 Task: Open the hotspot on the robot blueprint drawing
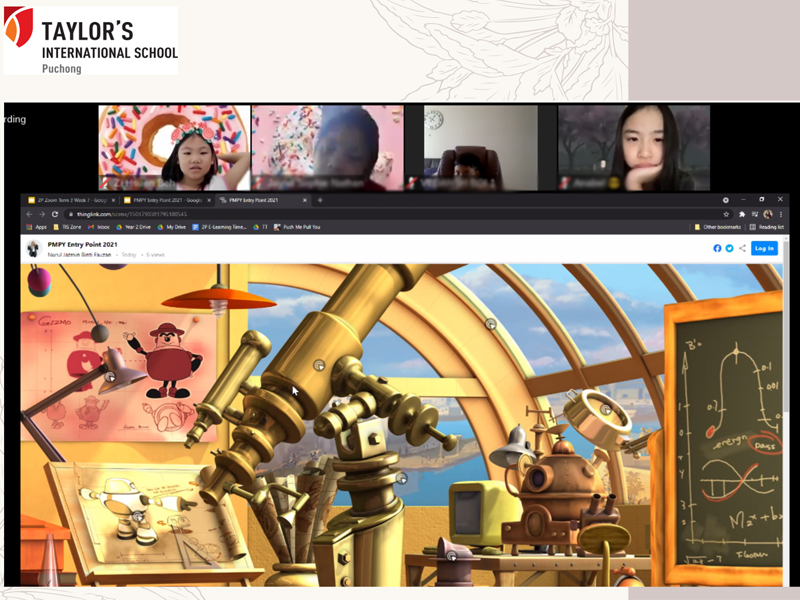pyautogui.click(x=138, y=516)
